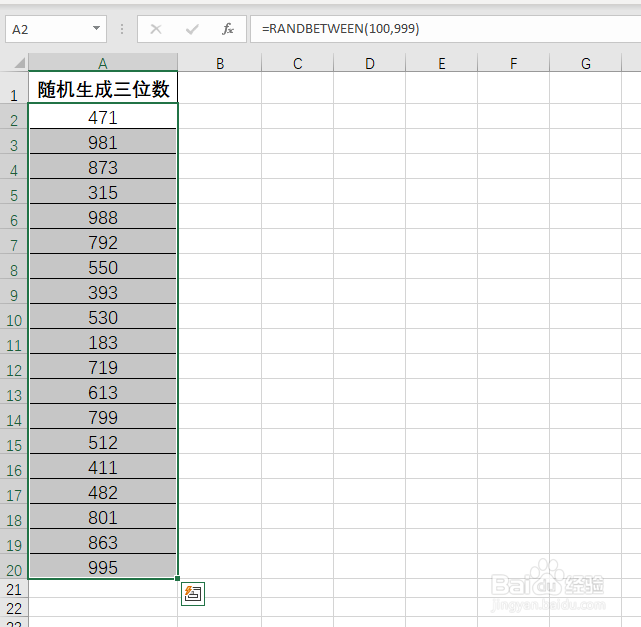This screenshot has width=641, height=627.
Task: Open the Auto Fill Options icon
Action: point(193,593)
